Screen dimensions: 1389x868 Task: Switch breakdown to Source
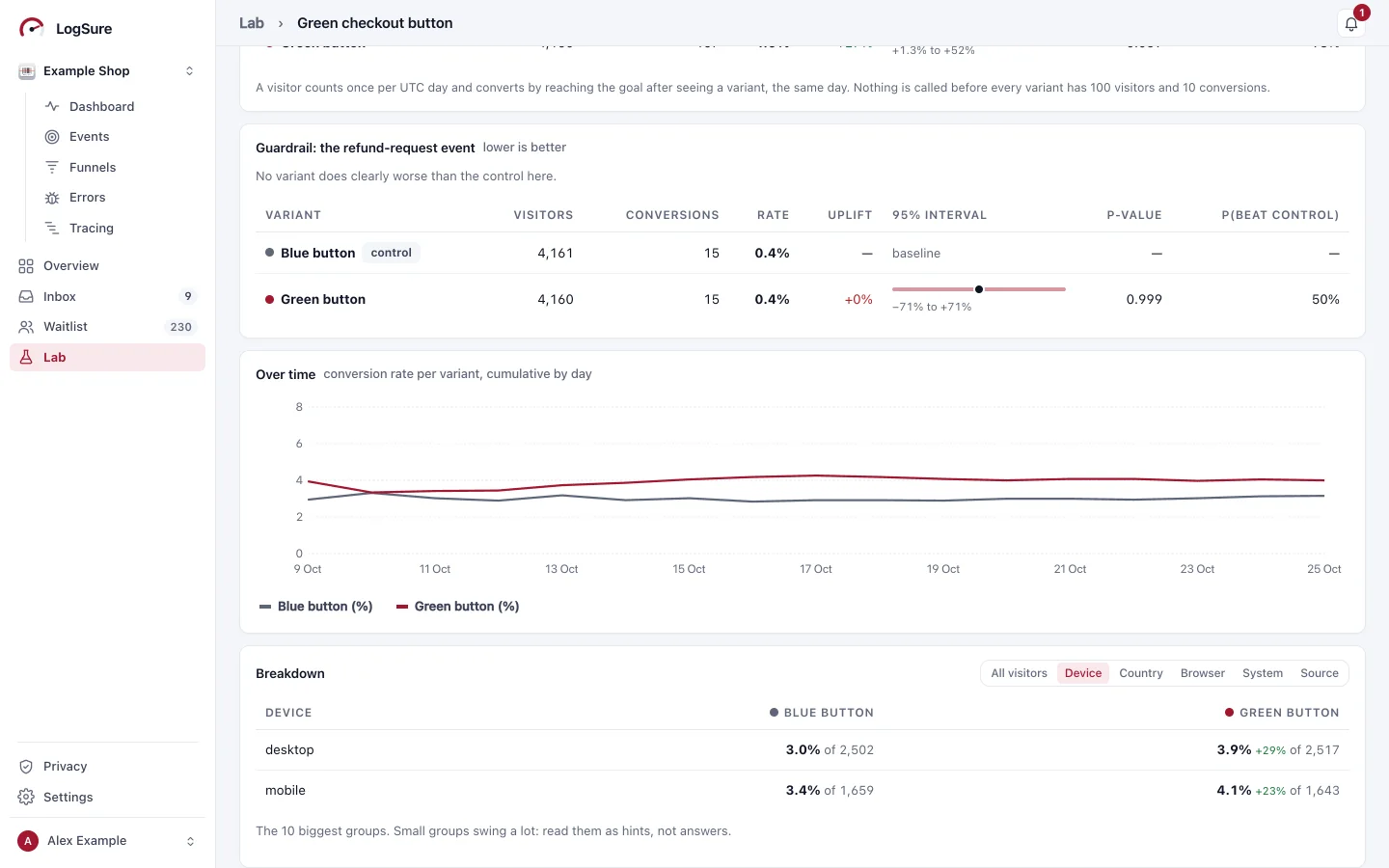(x=1320, y=673)
